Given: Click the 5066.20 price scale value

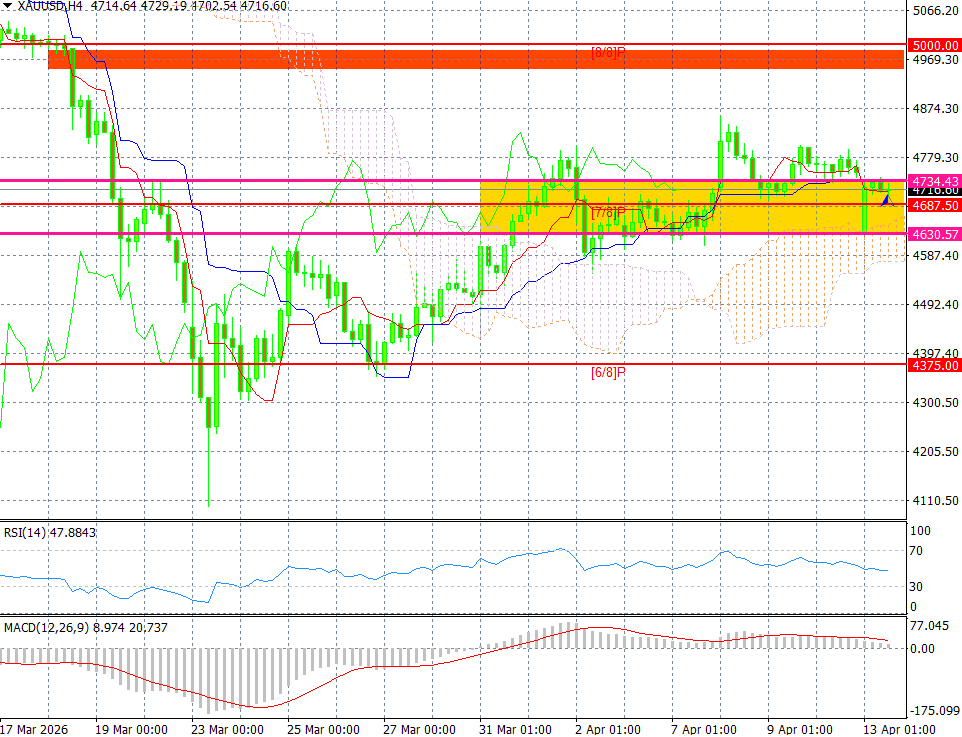Looking at the screenshot, I should tap(936, 10).
